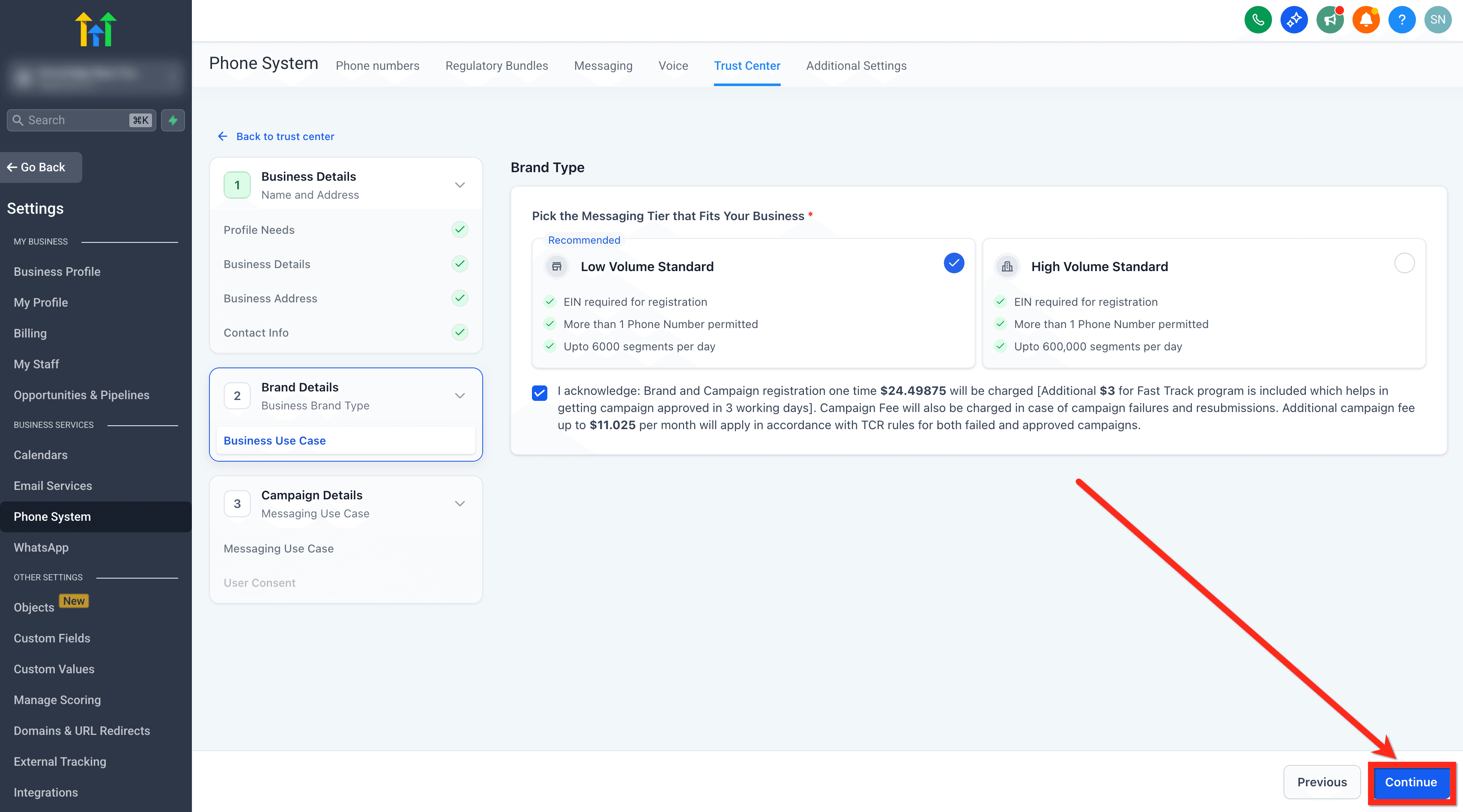
Task: Select the High Volume Standard tier radio
Action: 1404,263
